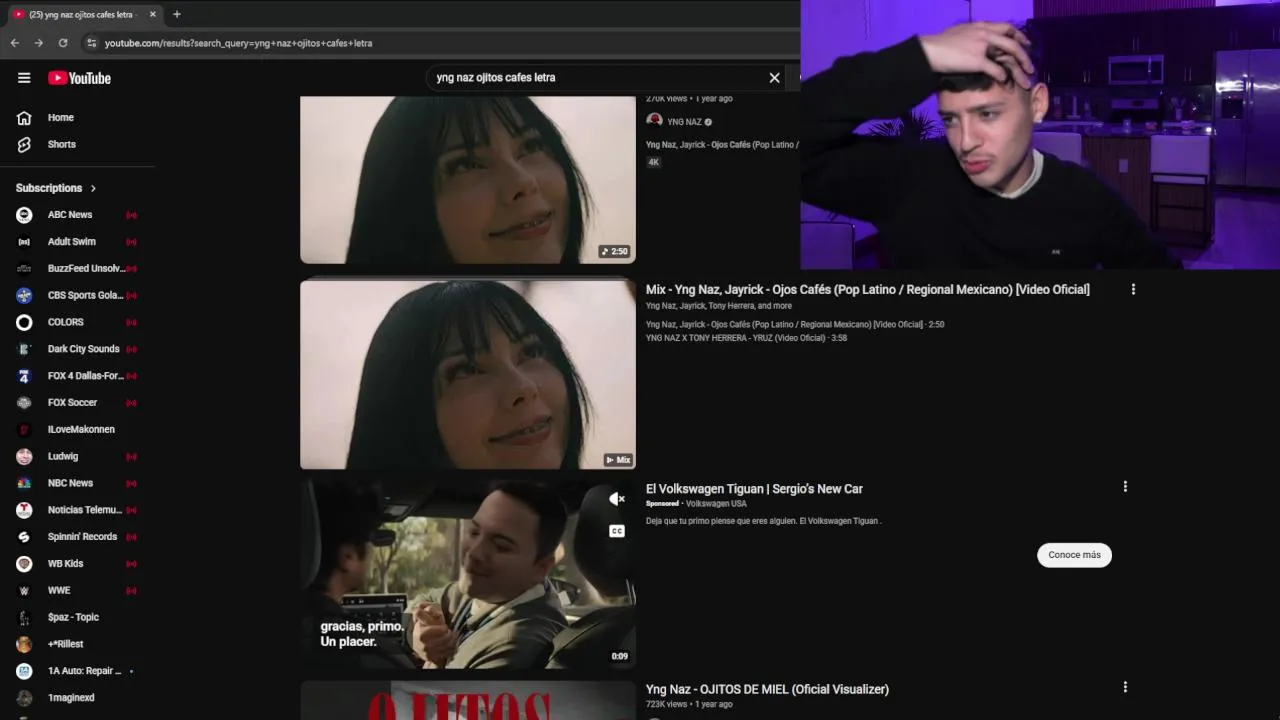Screen dimensions: 1280x720
Task: Click the browser address bar URL
Action: [x=238, y=43]
